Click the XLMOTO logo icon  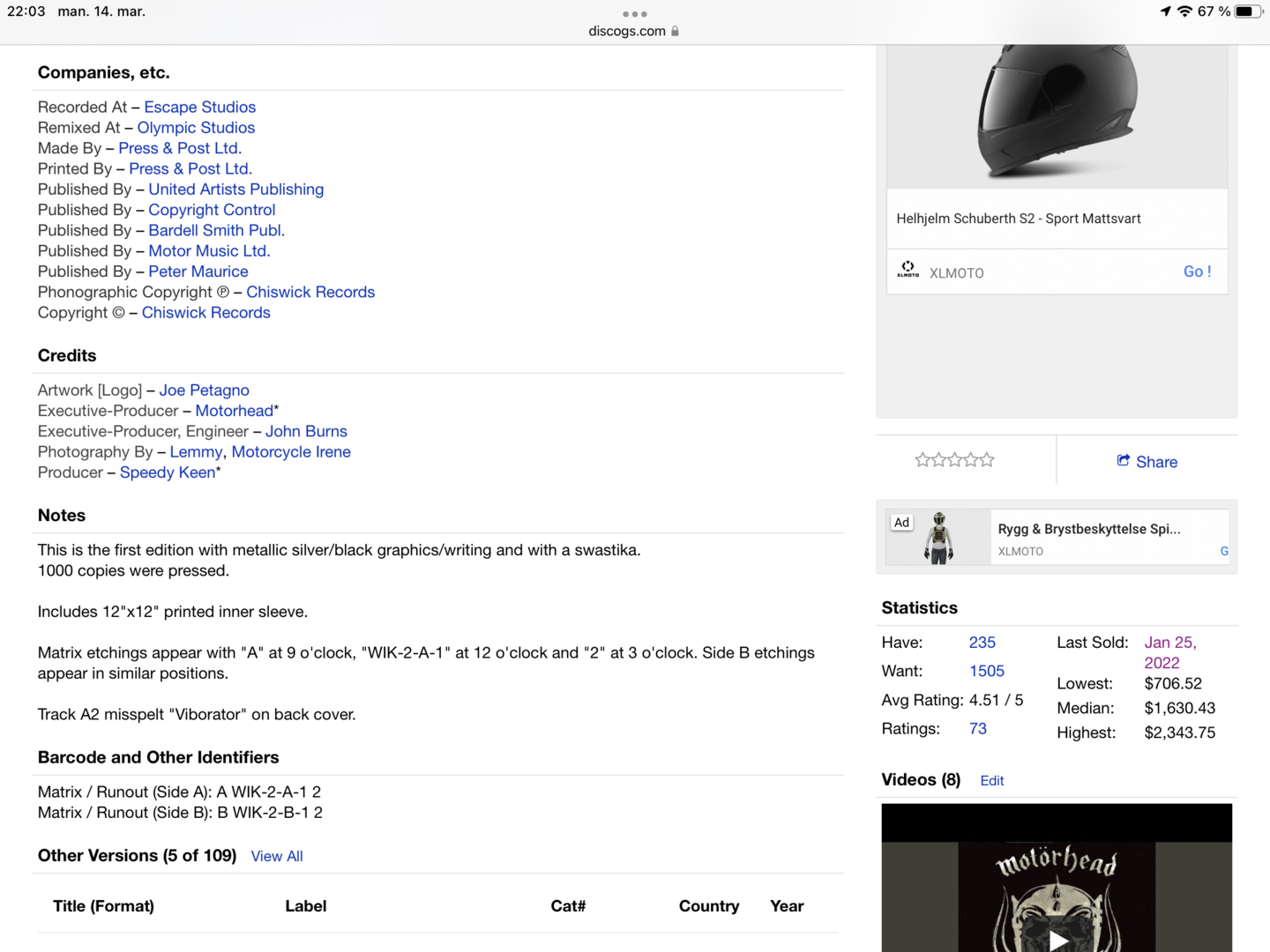tap(908, 269)
